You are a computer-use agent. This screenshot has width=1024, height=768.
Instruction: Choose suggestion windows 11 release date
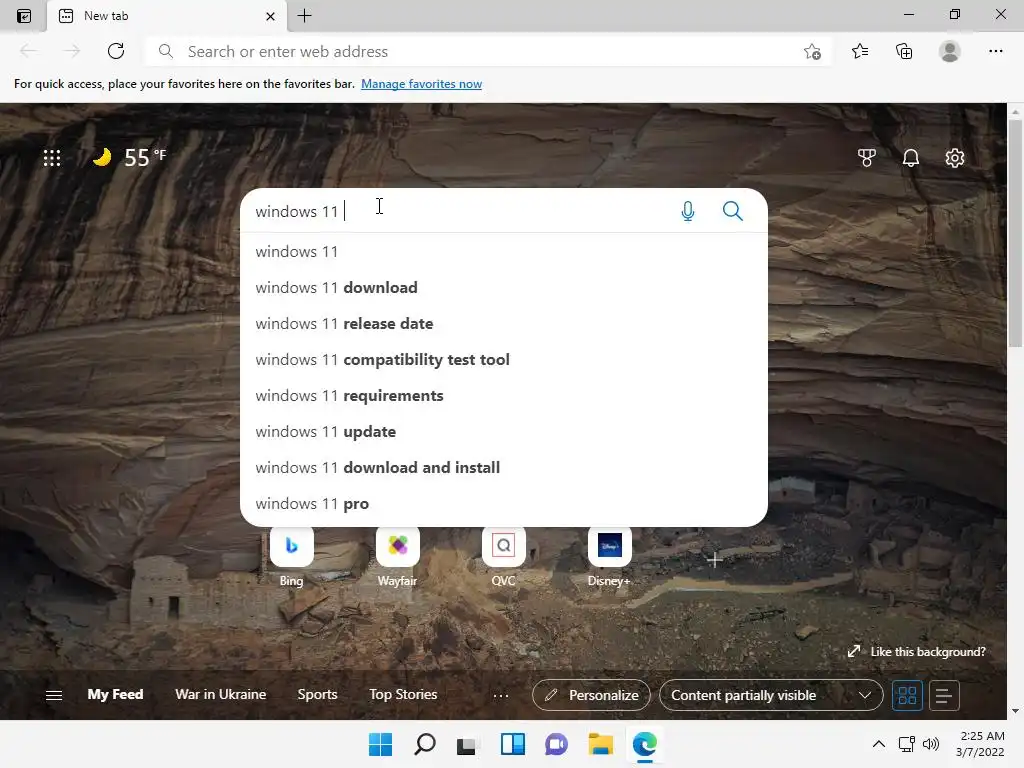(504, 323)
